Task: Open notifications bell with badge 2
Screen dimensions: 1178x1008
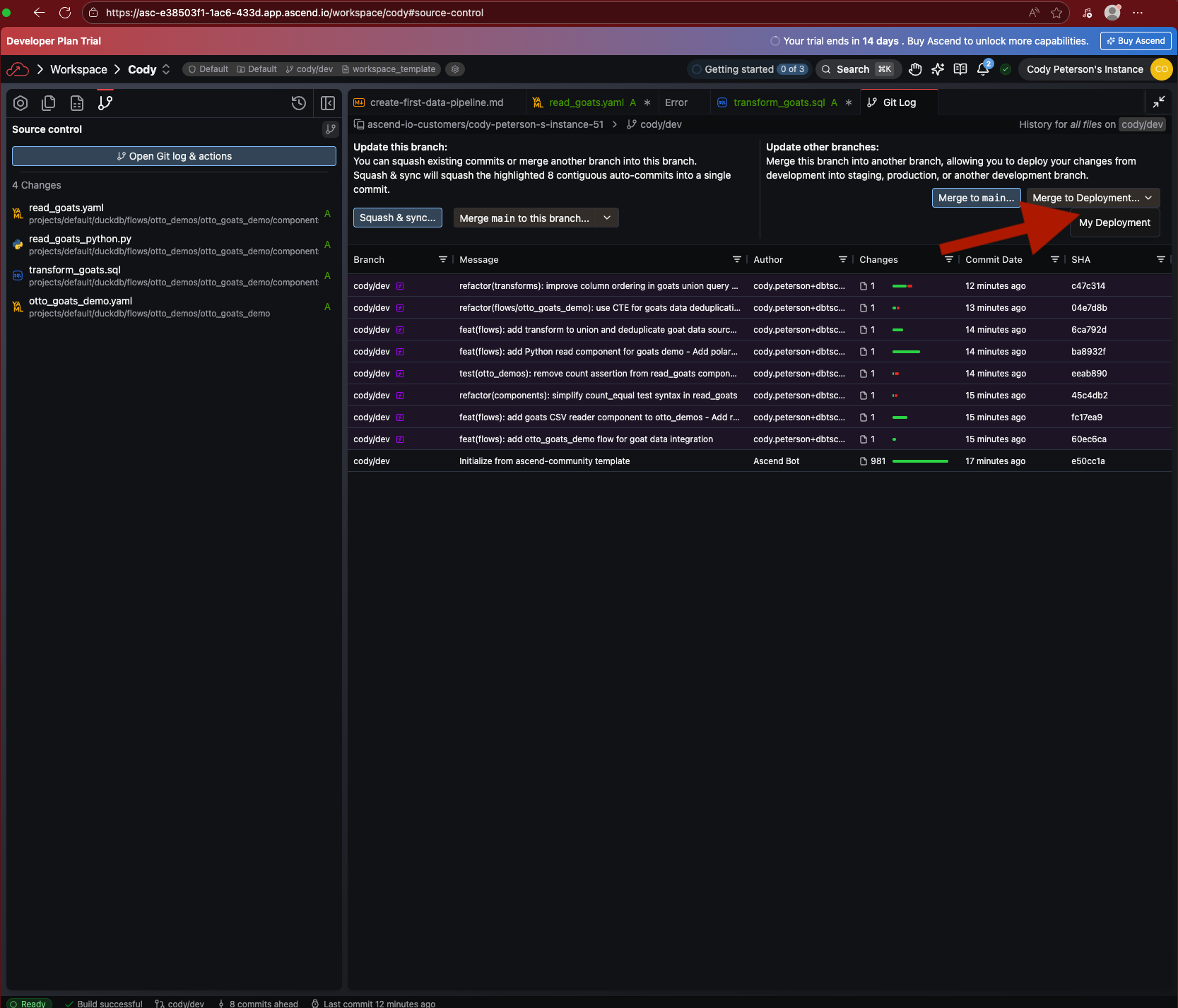Action: pyautogui.click(x=983, y=69)
